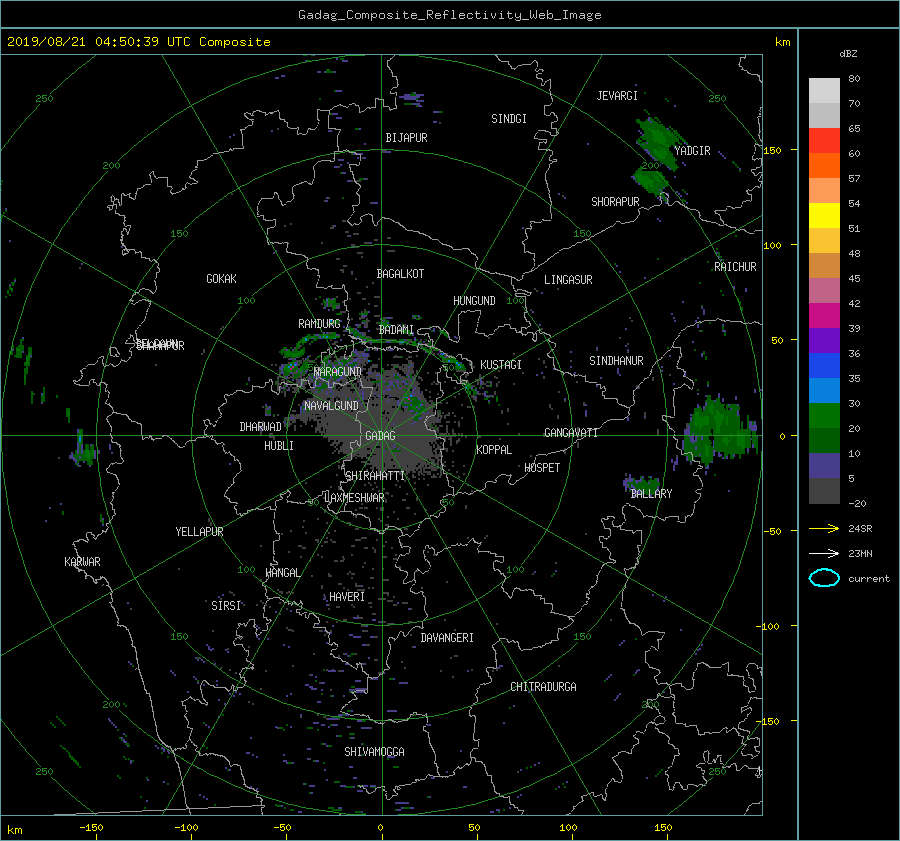Click the SHORAPUR city label

coord(615,202)
